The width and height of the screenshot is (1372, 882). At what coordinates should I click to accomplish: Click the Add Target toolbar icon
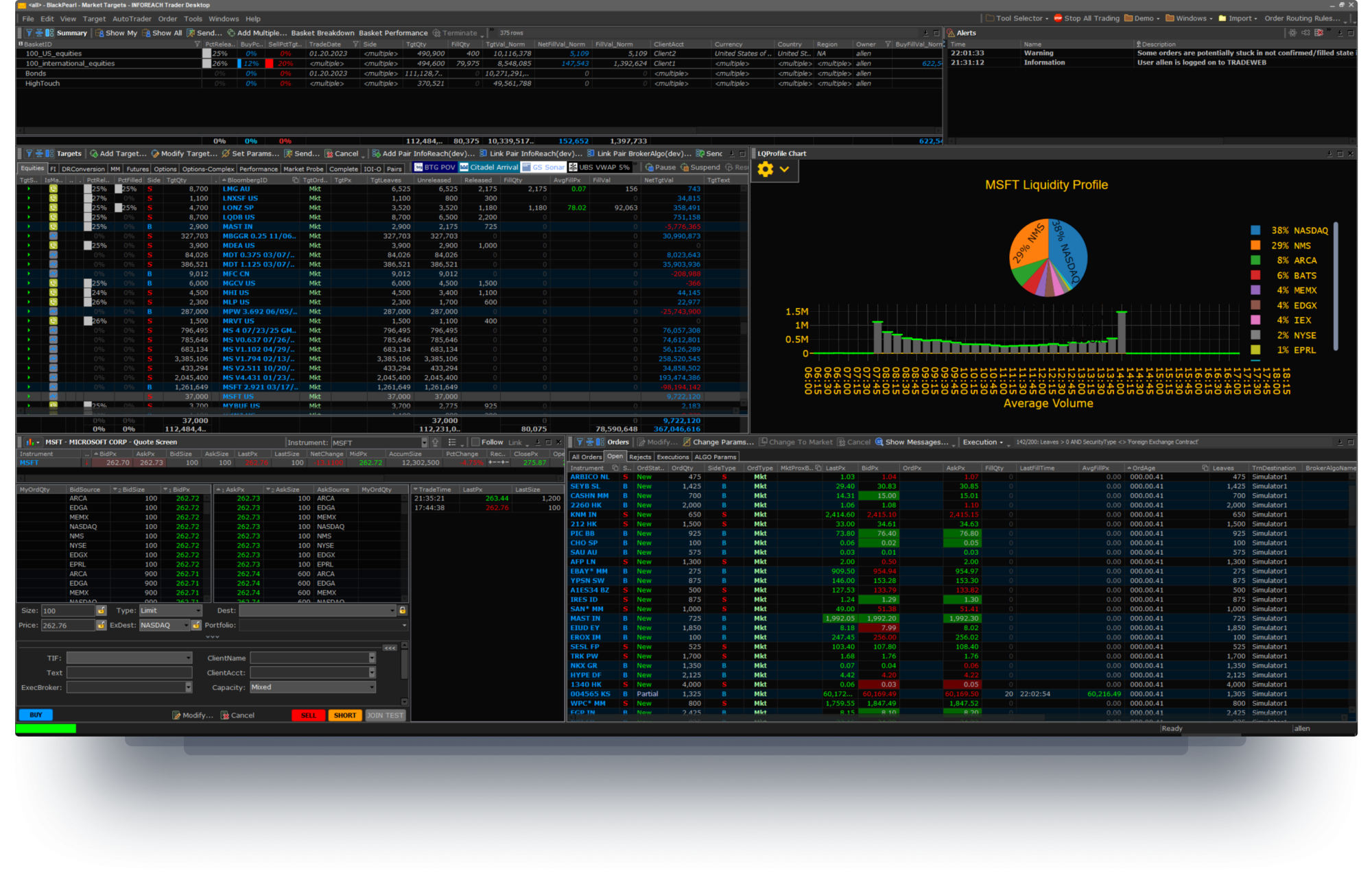[94, 154]
